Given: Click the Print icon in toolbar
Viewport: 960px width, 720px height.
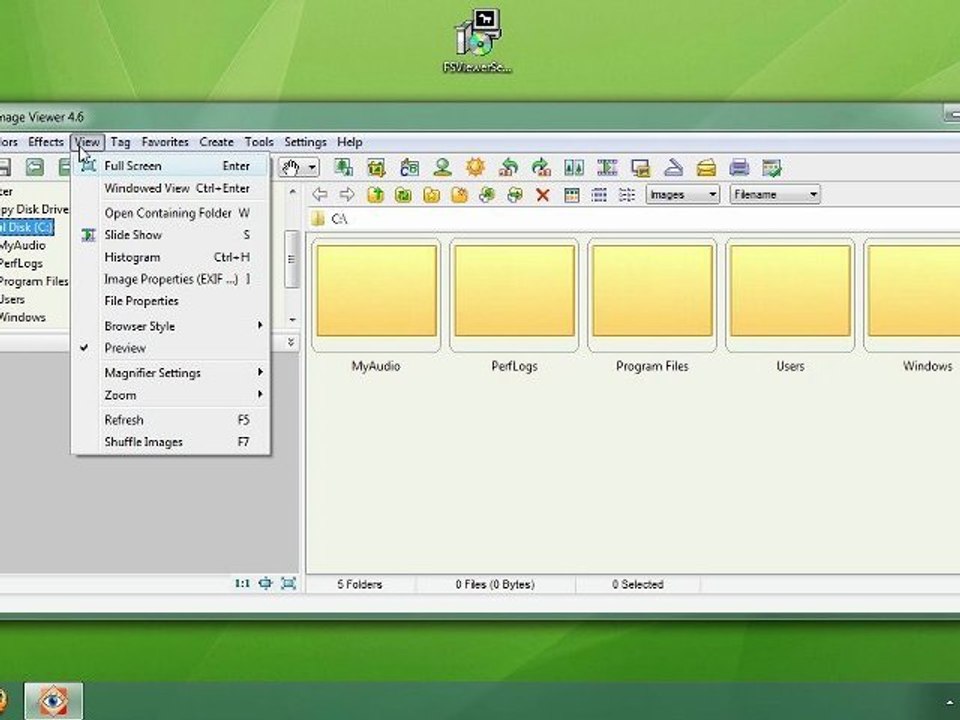Looking at the screenshot, I should tap(739, 167).
